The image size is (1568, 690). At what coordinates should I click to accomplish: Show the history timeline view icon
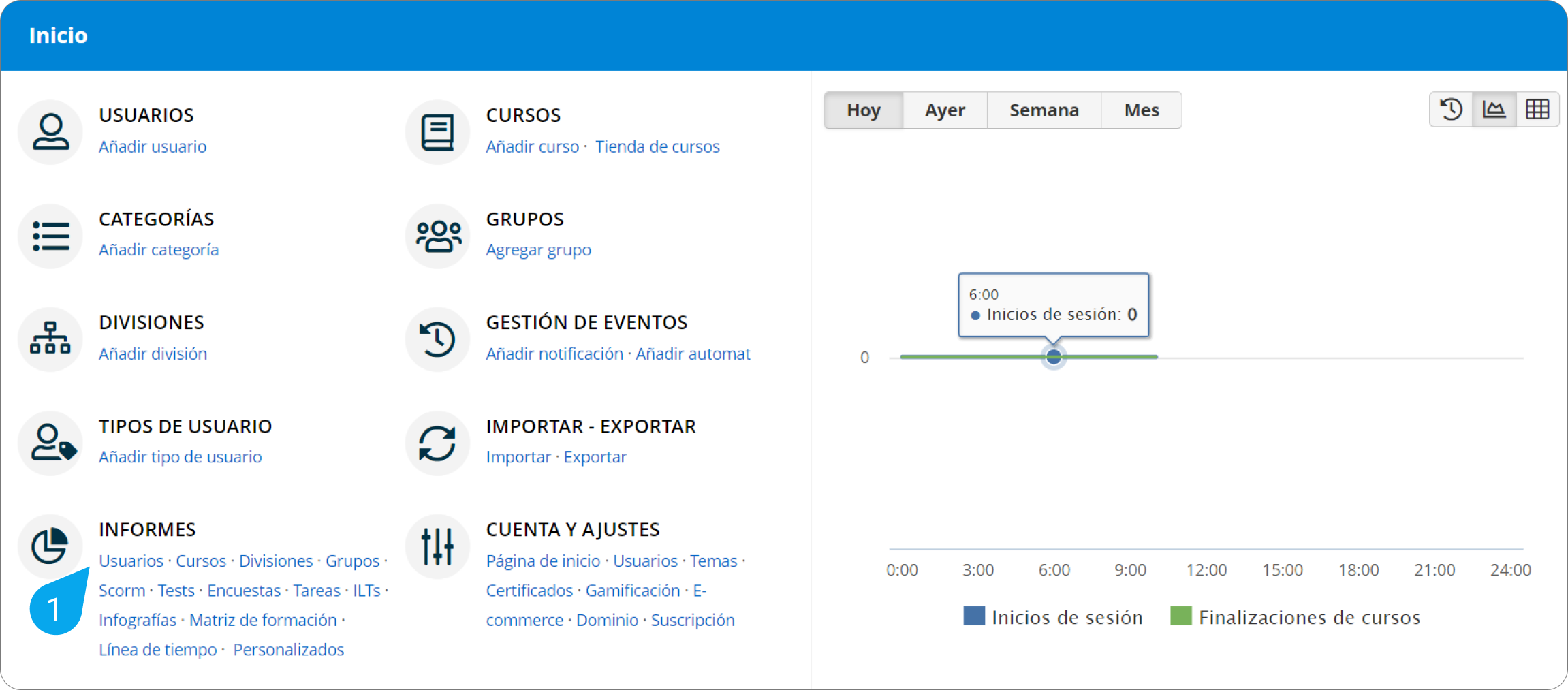coord(1451,110)
